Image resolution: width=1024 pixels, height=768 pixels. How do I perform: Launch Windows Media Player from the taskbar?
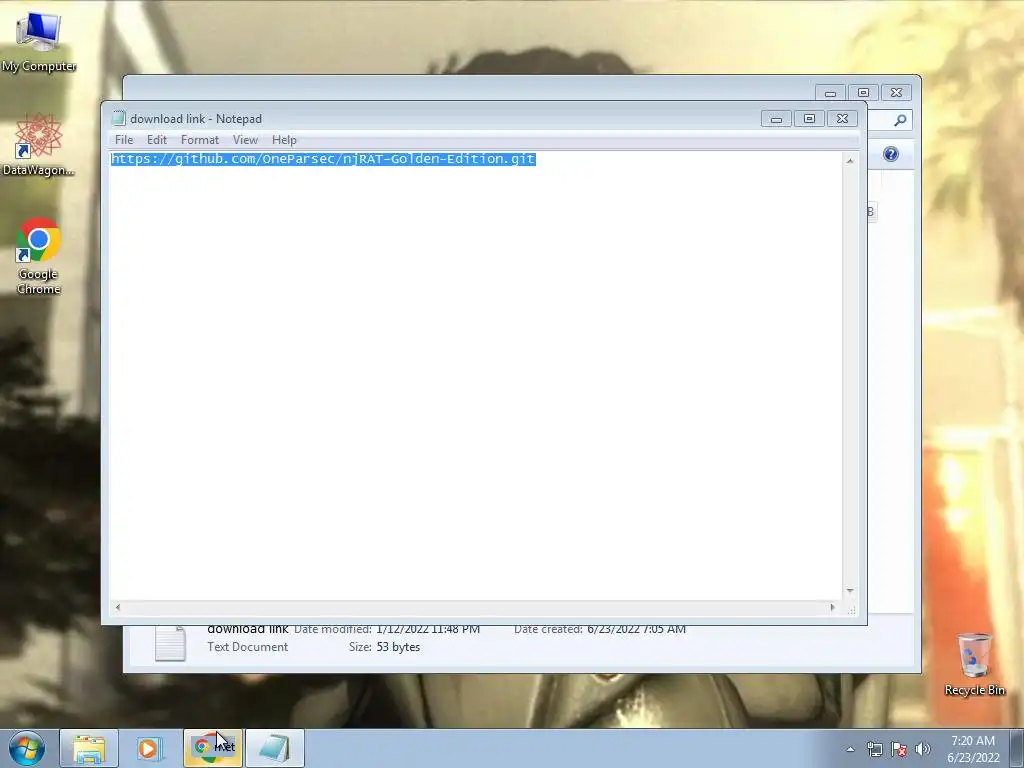point(150,748)
